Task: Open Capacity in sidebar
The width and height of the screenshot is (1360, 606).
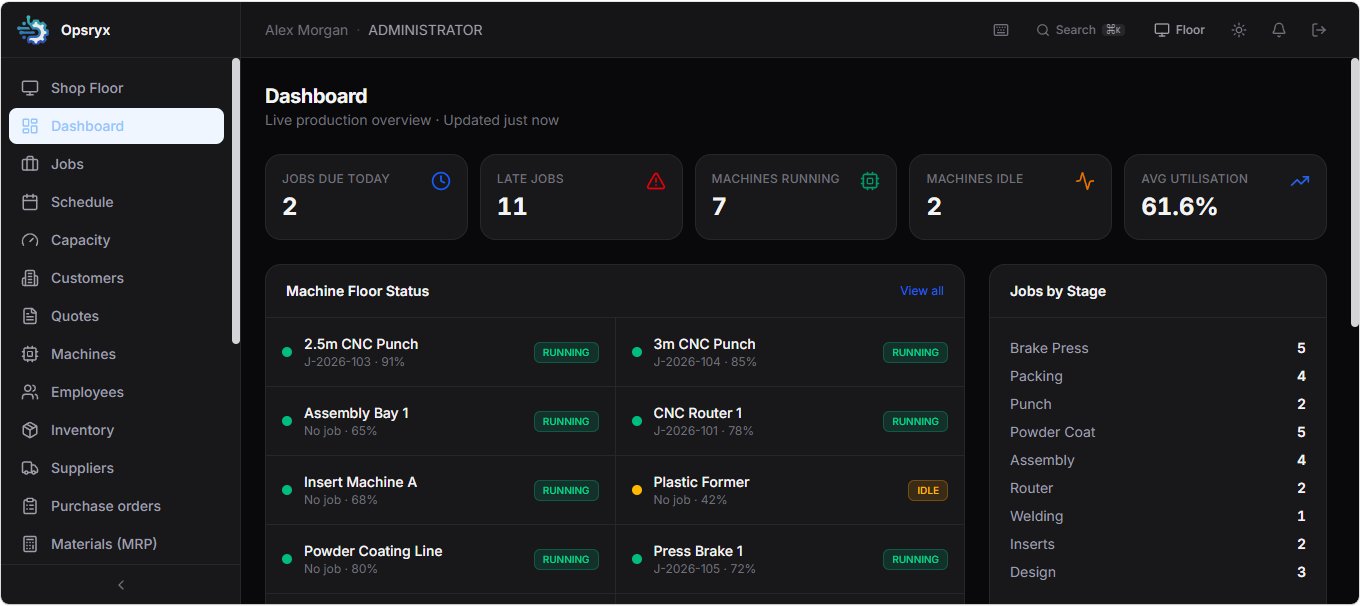Action: pyautogui.click(x=116, y=240)
